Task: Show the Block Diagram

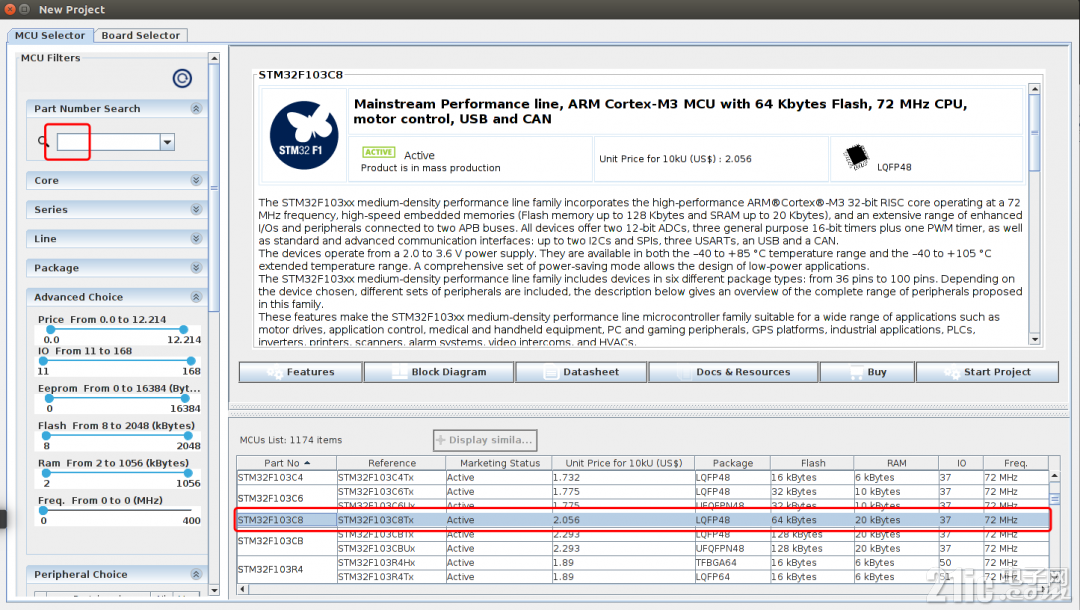Action: pos(439,372)
